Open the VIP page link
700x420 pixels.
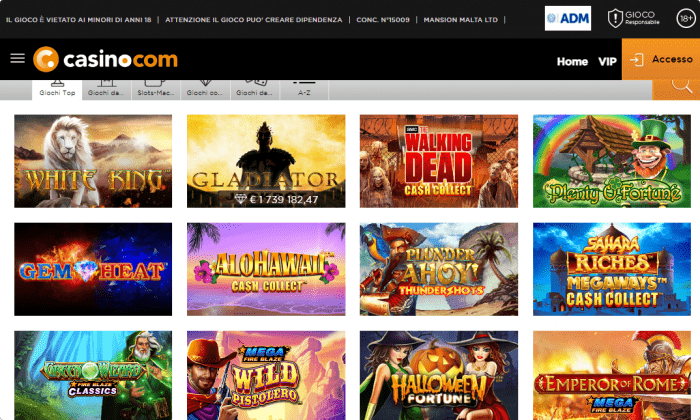point(607,61)
